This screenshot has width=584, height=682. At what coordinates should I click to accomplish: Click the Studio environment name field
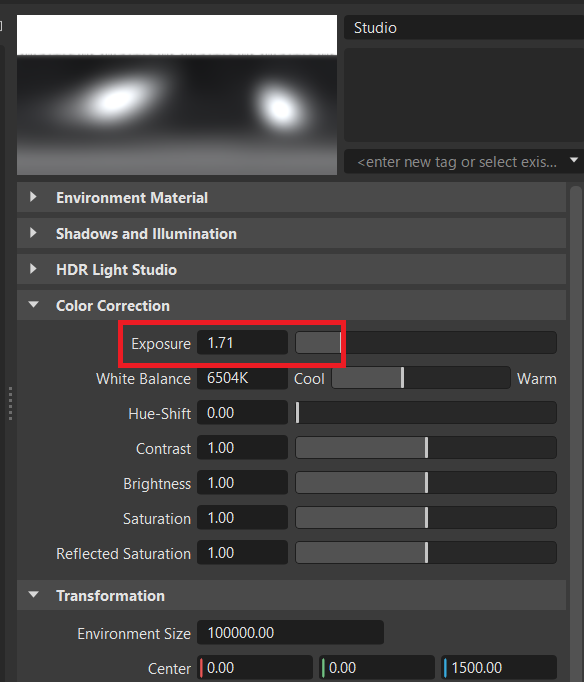click(464, 27)
